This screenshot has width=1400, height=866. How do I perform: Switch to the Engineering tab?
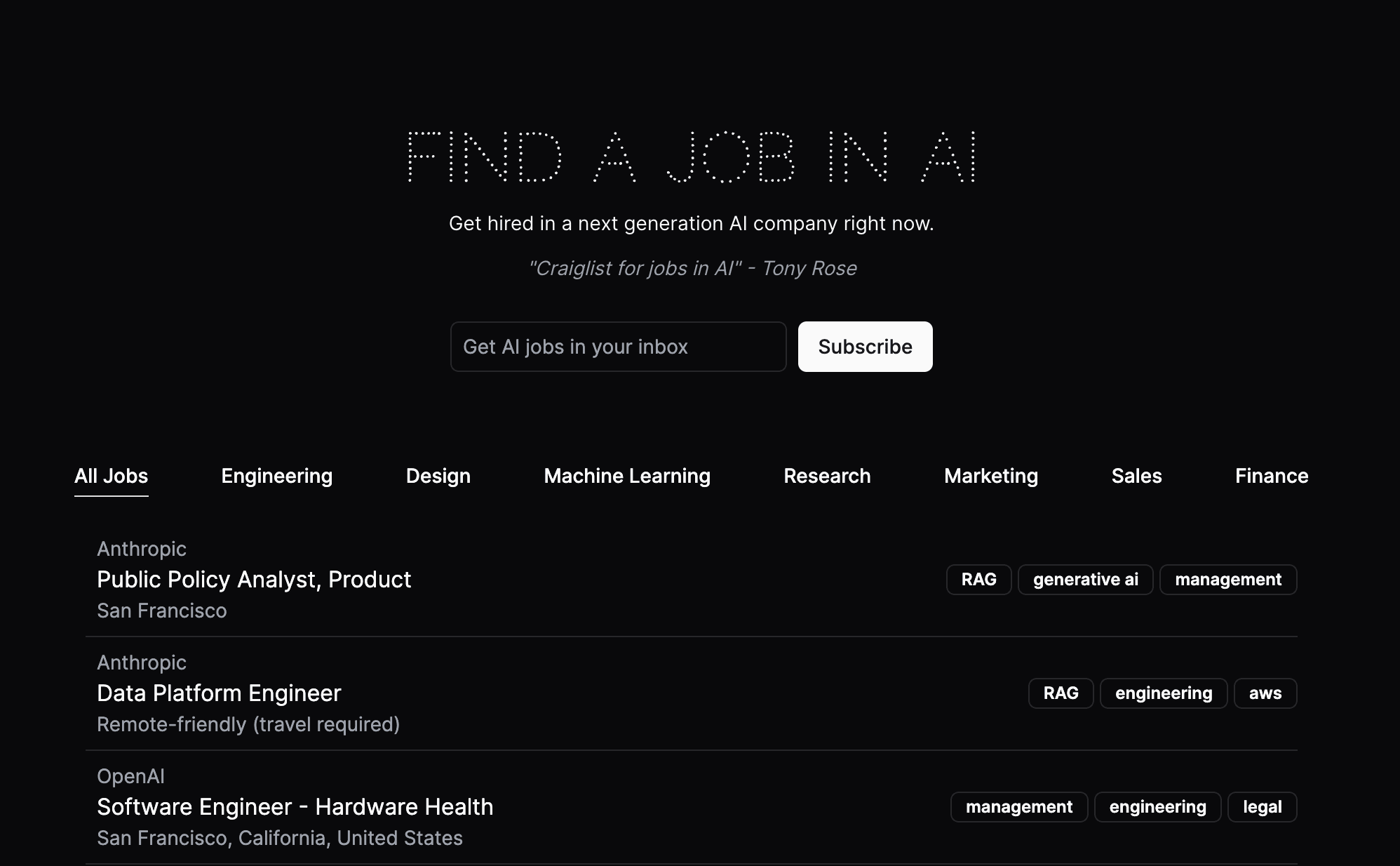(277, 476)
